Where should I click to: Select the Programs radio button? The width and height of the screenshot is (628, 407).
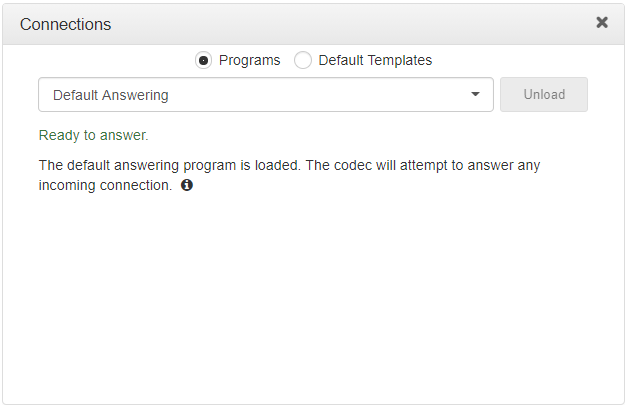(204, 60)
